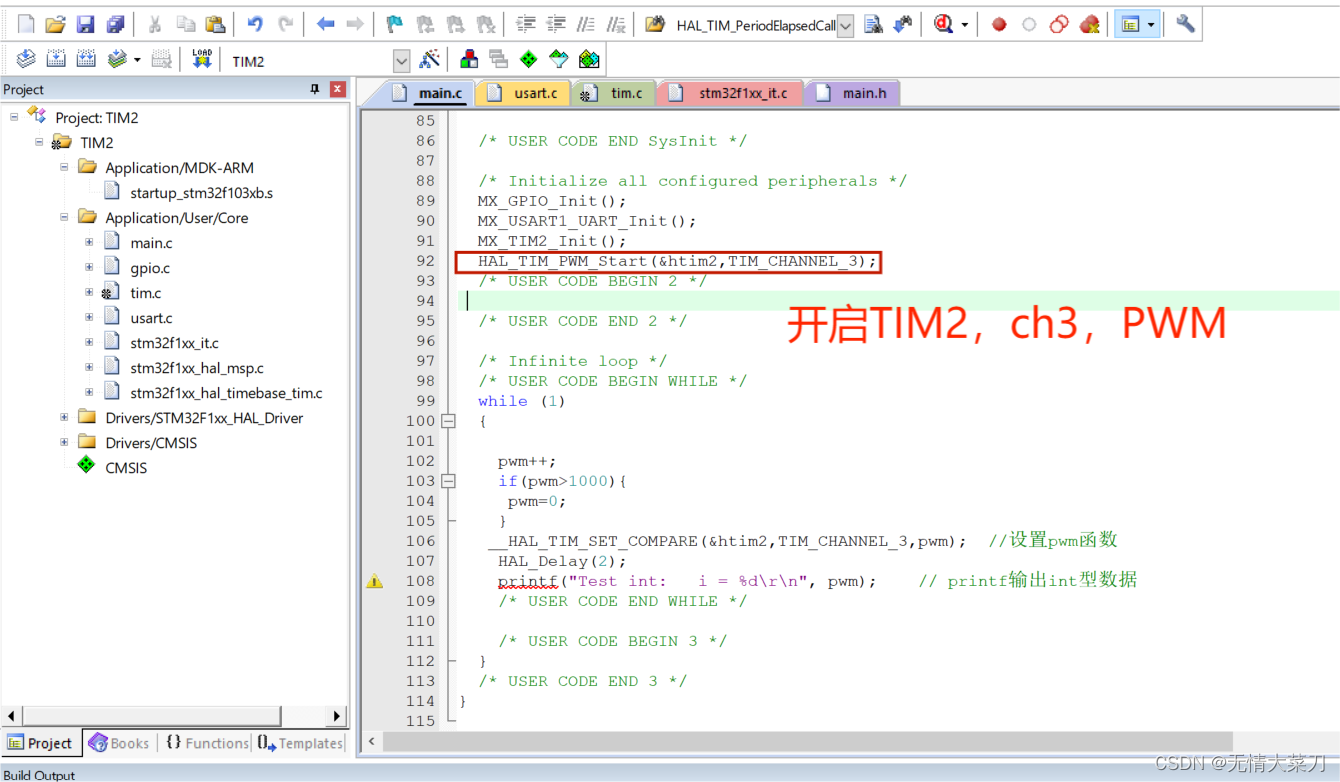Image resolution: width=1340 pixels, height=782 pixels.
Task: Open a file with the folder icon
Action: (x=56, y=24)
